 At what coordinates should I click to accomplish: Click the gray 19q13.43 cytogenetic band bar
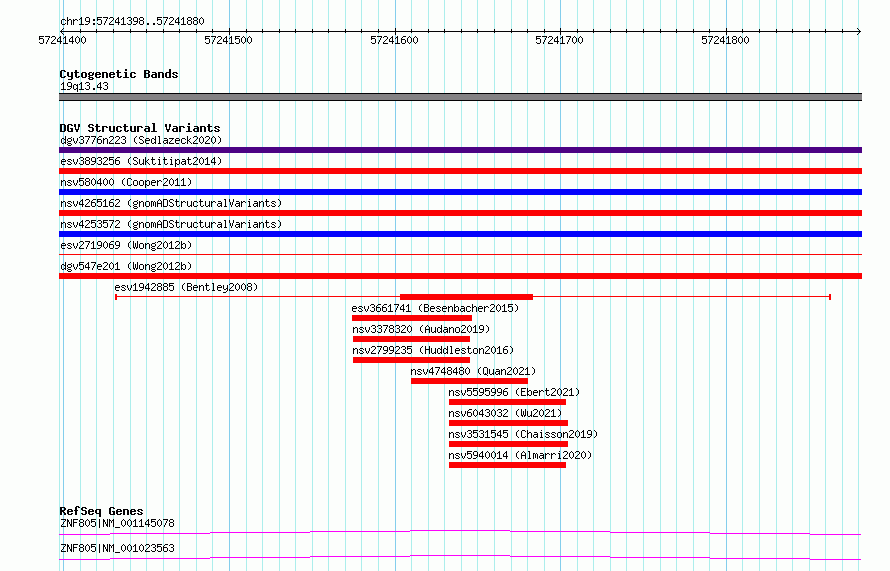coord(460,97)
